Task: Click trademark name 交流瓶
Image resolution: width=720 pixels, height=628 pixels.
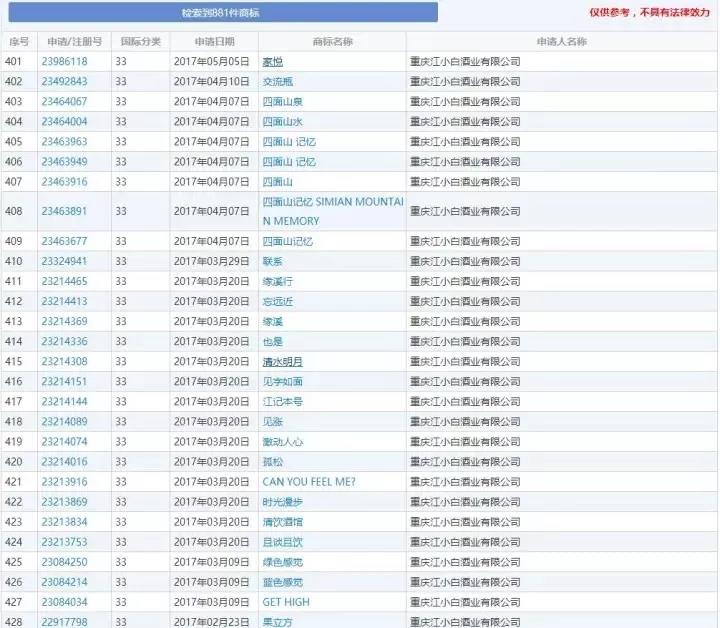Action: (x=279, y=82)
